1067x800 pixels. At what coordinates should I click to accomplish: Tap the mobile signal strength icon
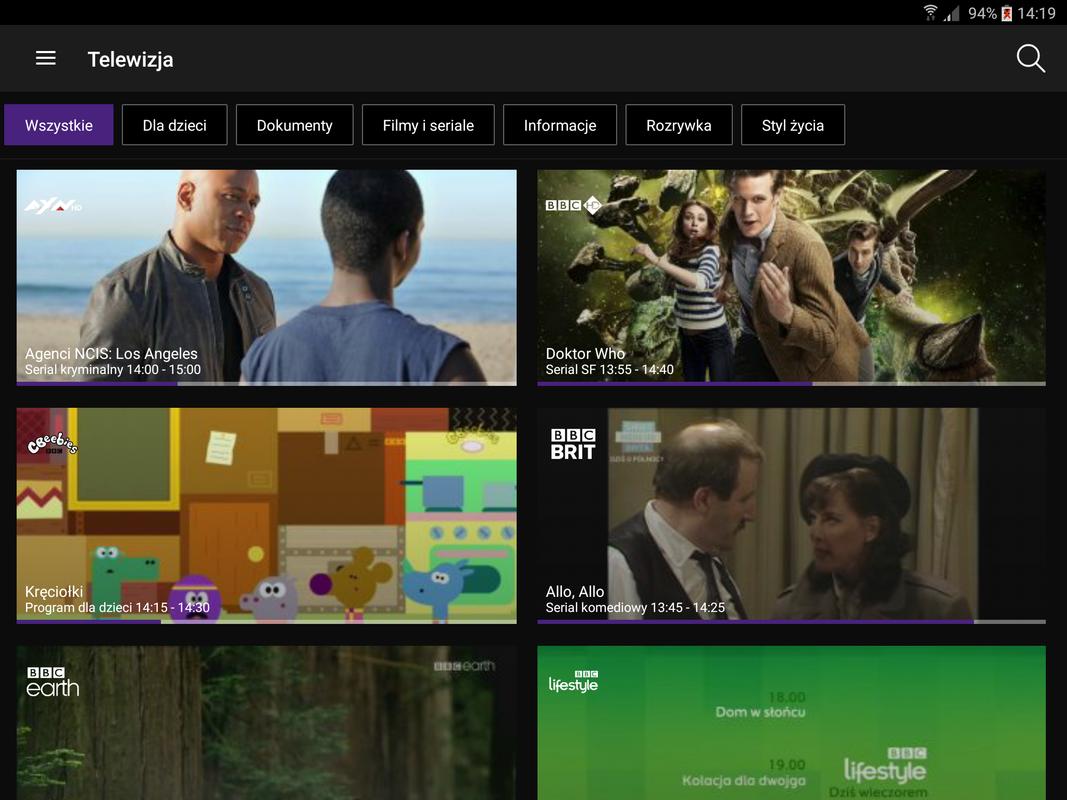click(951, 13)
